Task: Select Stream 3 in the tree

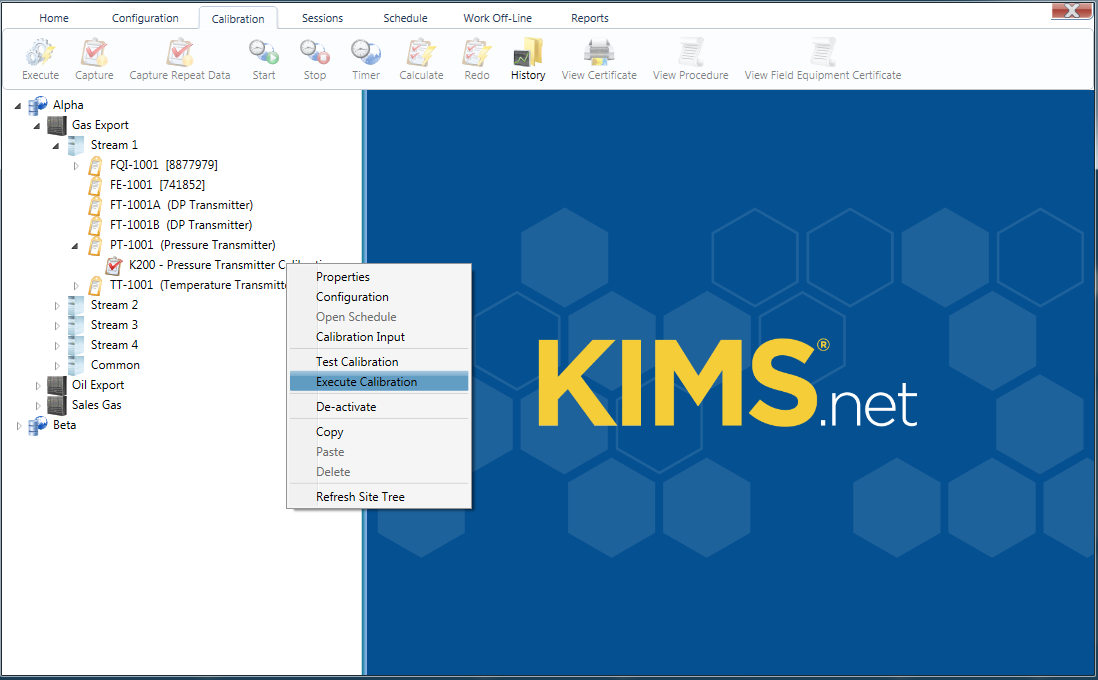Action: pos(114,325)
